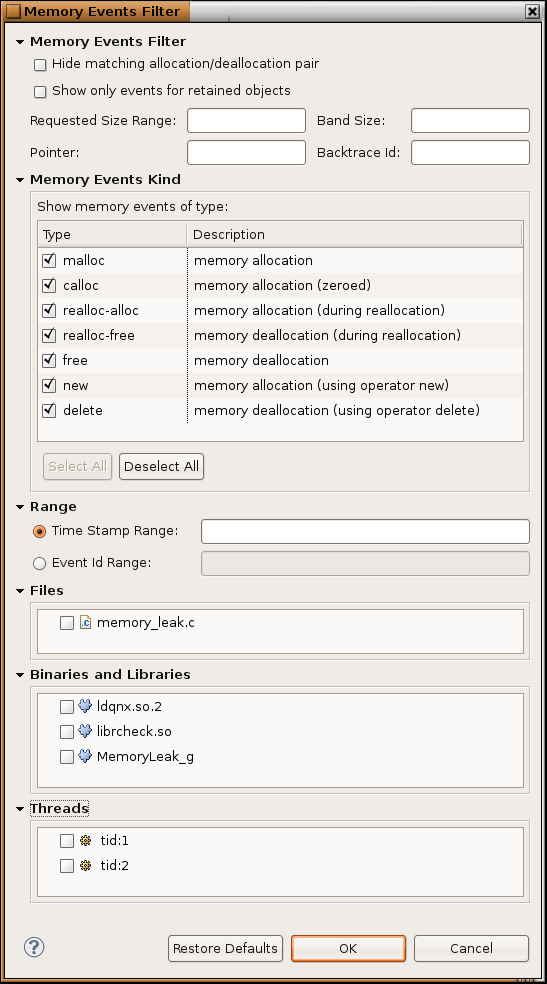The height and width of the screenshot is (984, 547).
Task: Check the tid:2 thread checkbox
Action: (x=67, y=866)
